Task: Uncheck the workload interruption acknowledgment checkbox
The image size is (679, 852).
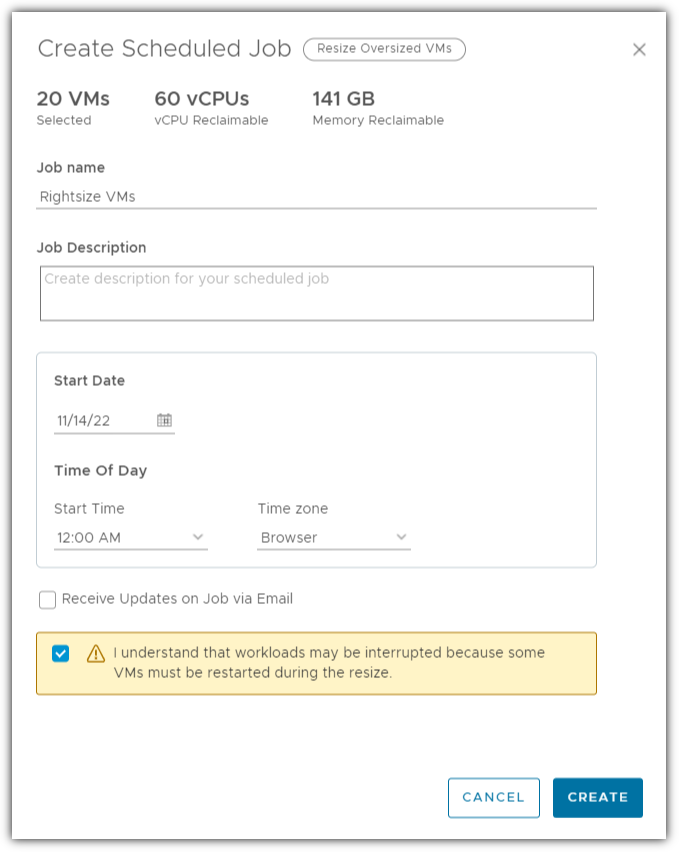Action: [x=61, y=654]
